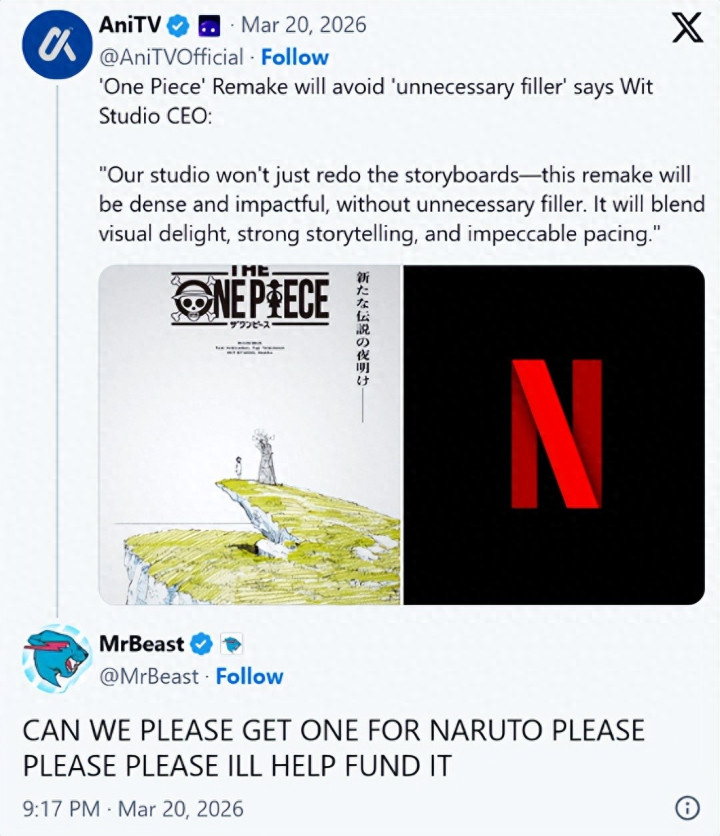Follow the AniTVOfficial account

tap(295, 57)
